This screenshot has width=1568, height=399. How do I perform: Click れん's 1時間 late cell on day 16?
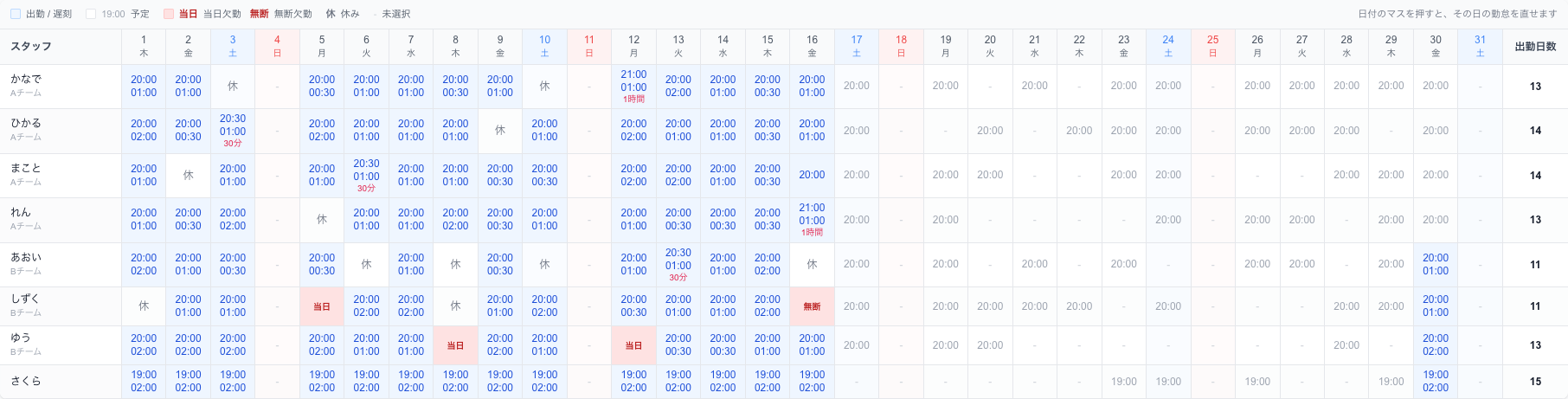coord(812,220)
